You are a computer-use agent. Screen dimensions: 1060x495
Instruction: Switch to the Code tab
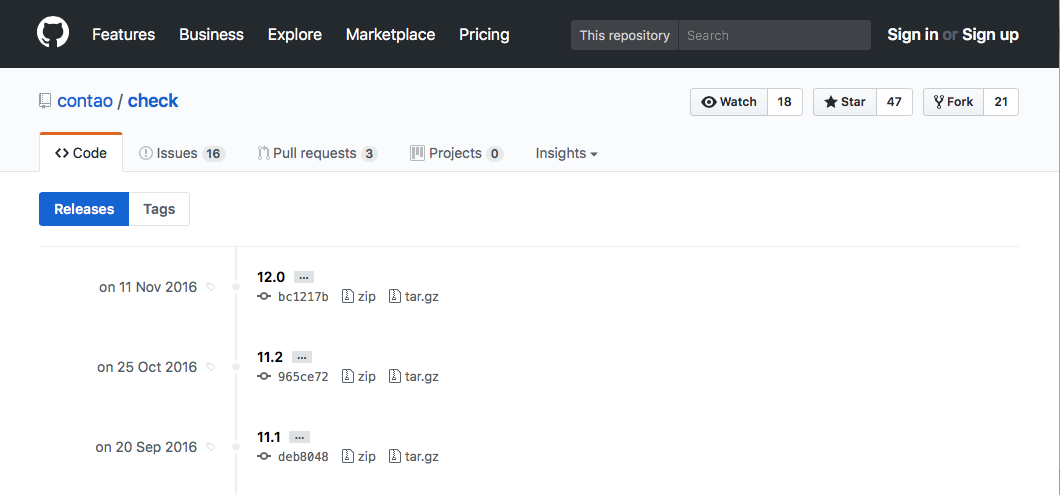pyautogui.click(x=81, y=154)
